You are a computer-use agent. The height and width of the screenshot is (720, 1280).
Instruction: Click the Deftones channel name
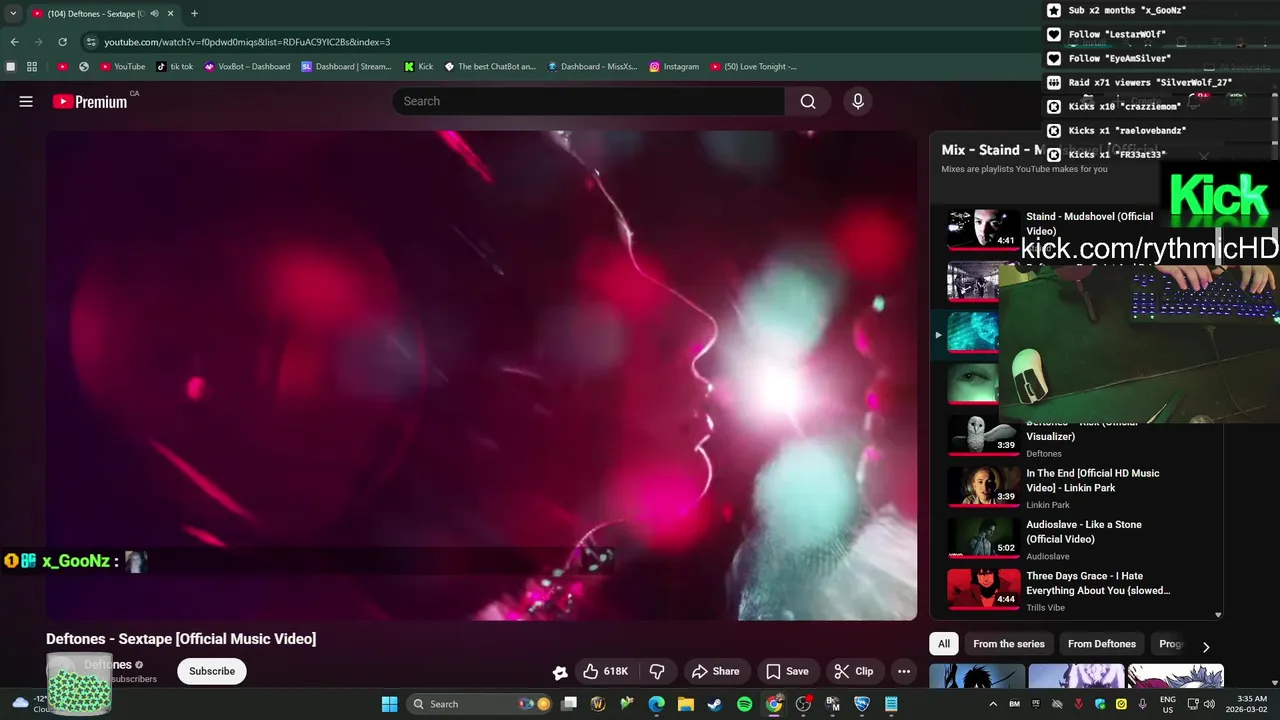[x=108, y=664]
